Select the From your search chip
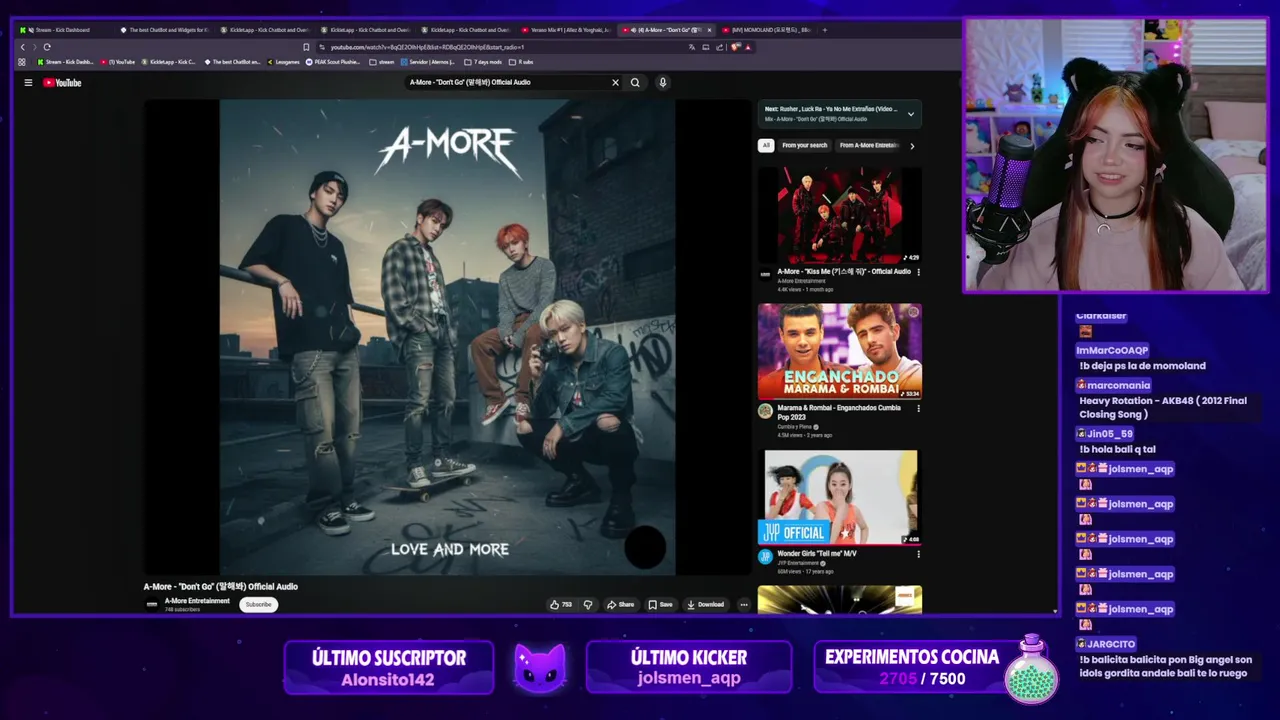The height and width of the screenshot is (720, 1280). tap(804, 146)
